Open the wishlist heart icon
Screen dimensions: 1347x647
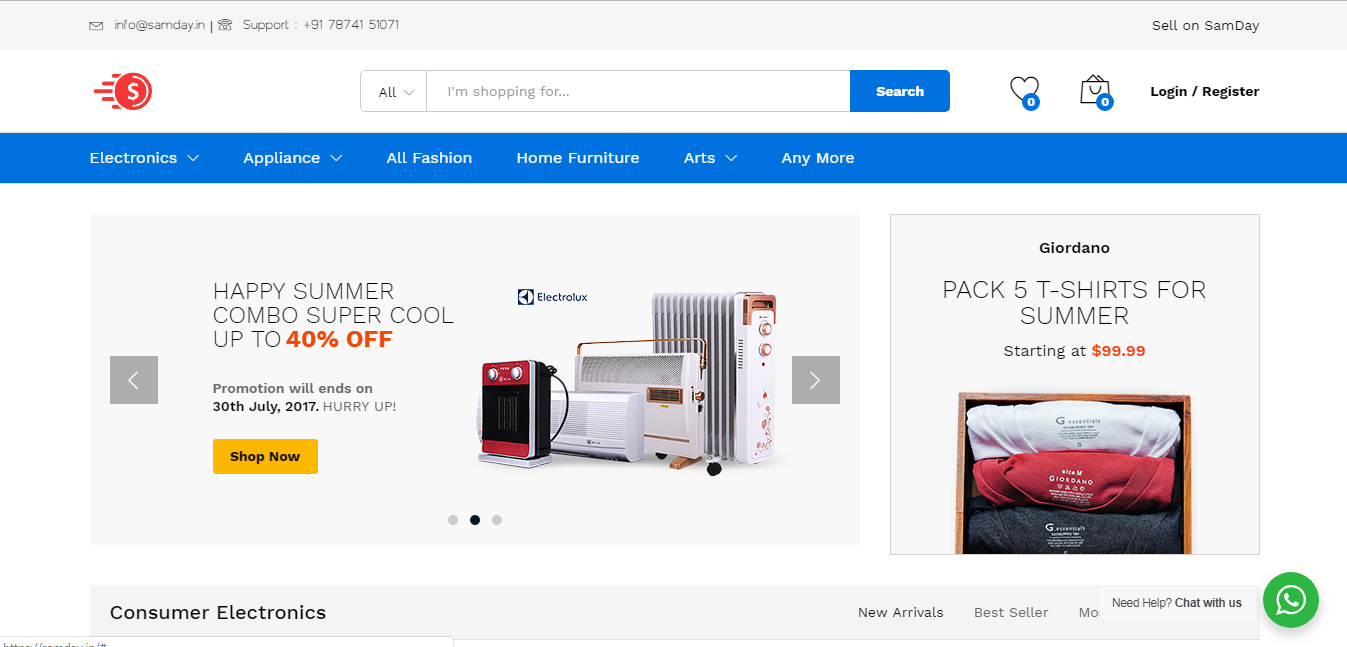point(1024,91)
